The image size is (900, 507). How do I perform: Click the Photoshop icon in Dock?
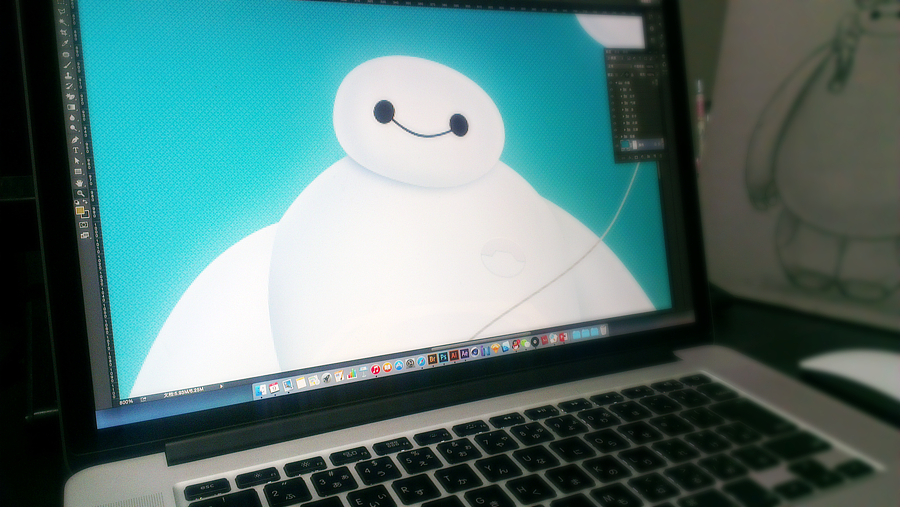(443, 357)
